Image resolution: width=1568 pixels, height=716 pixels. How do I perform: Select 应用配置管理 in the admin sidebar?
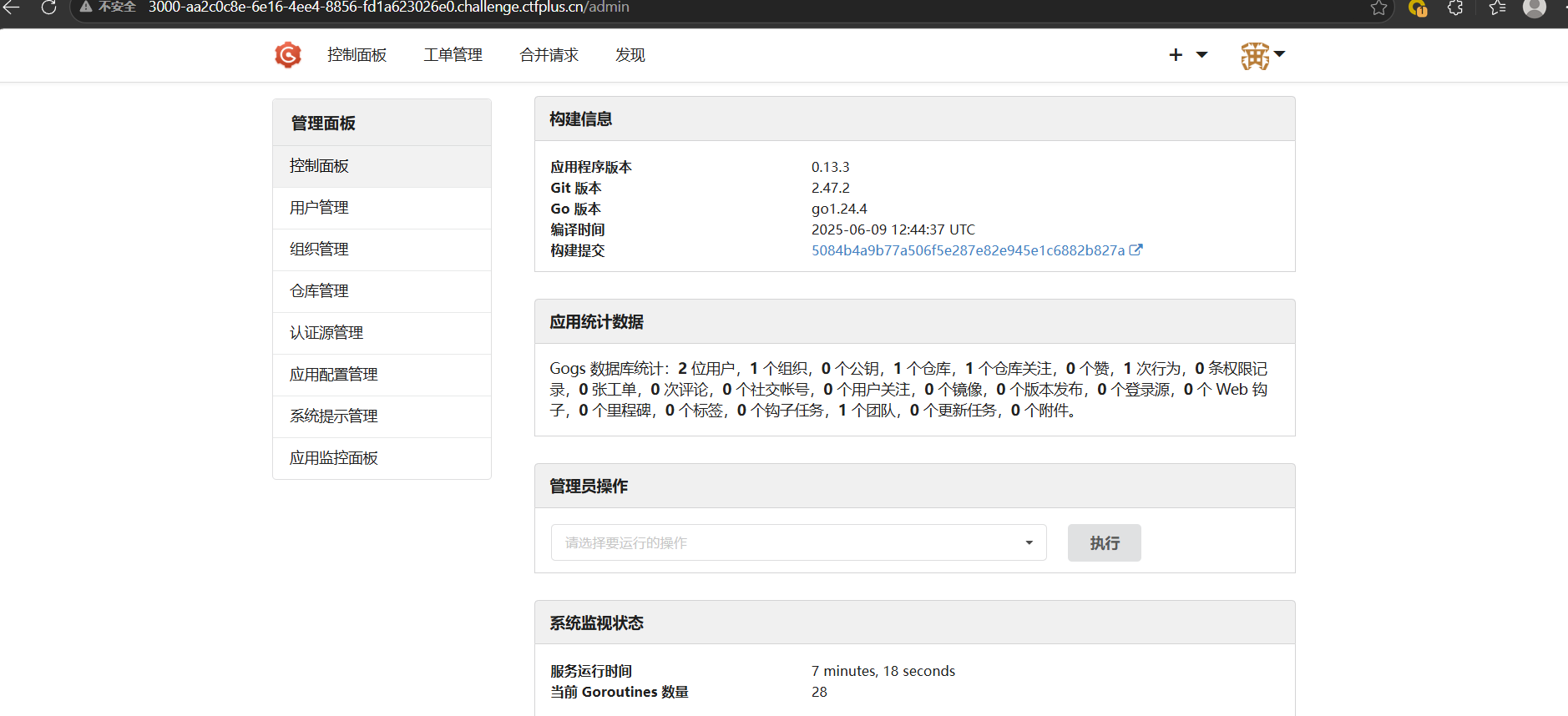pos(382,375)
